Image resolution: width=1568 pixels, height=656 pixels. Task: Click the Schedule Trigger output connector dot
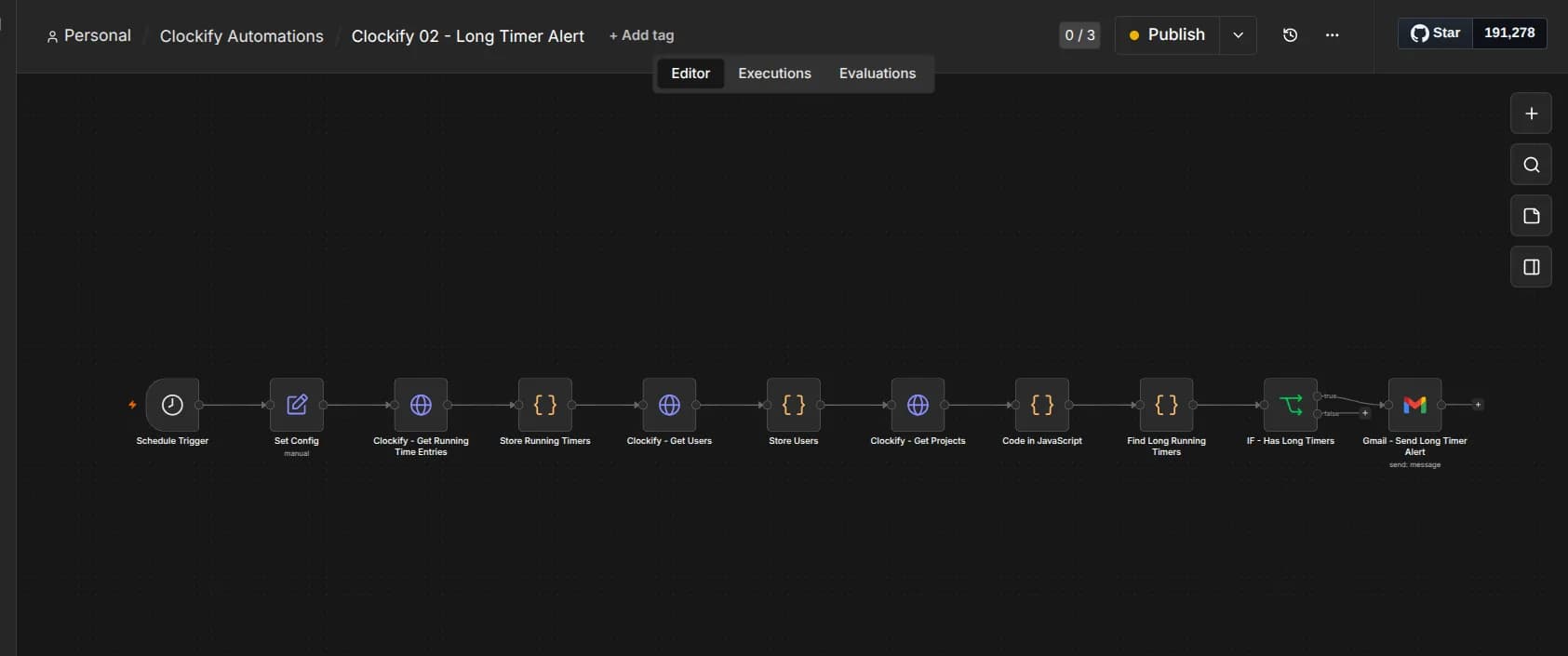pos(199,405)
